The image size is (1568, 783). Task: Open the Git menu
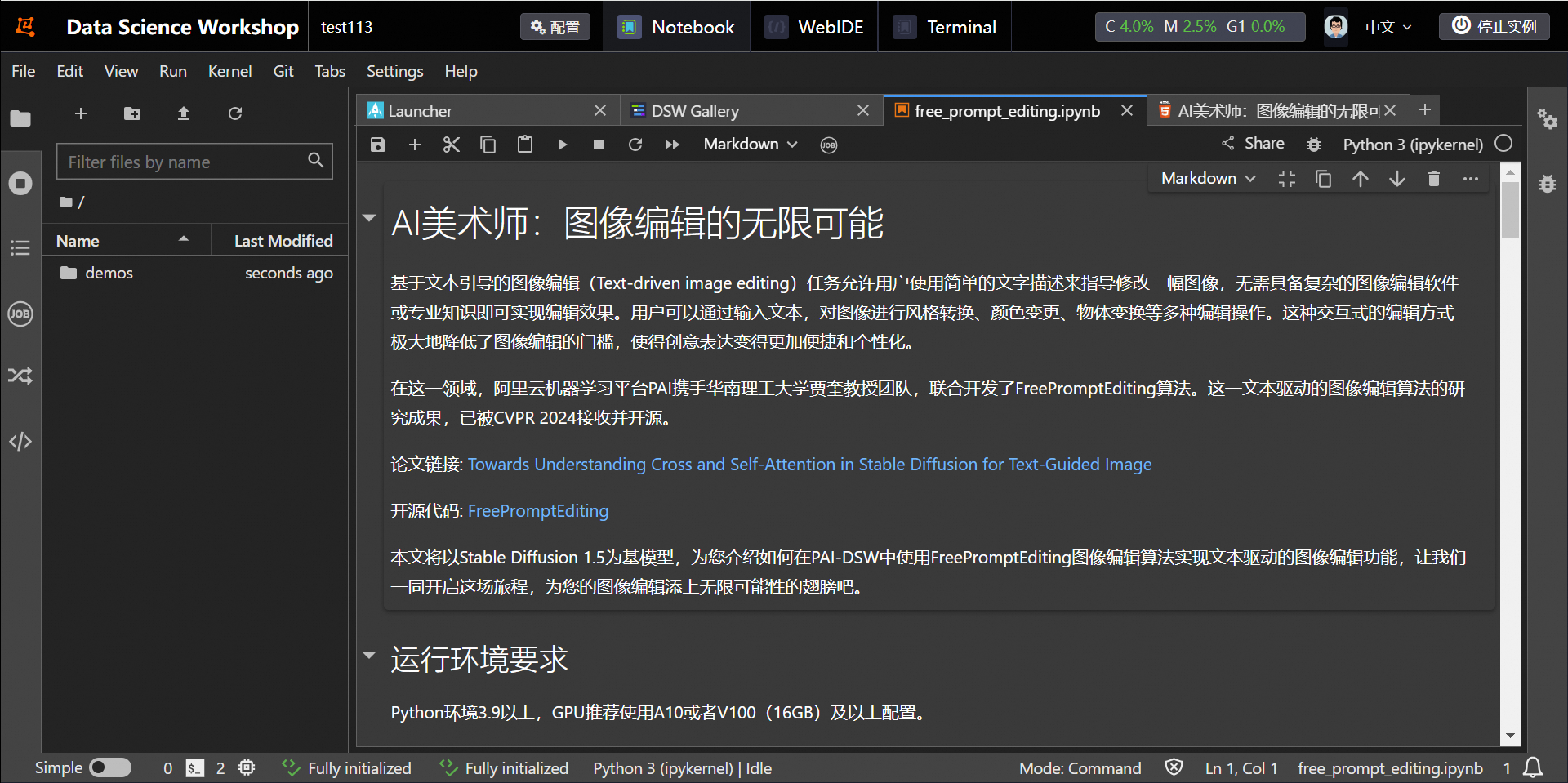[x=283, y=71]
